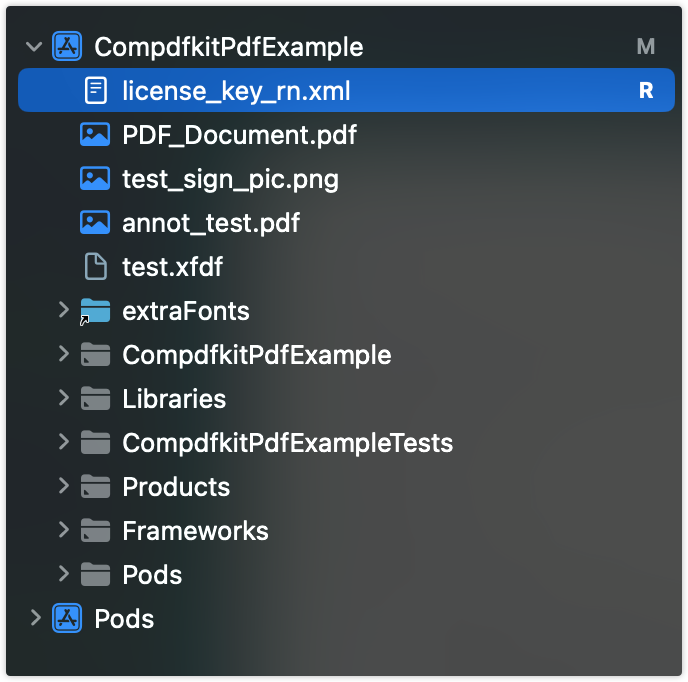This screenshot has width=688, height=682.
Task: Expand the Frameworks group
Action: (x=64, y=530)
